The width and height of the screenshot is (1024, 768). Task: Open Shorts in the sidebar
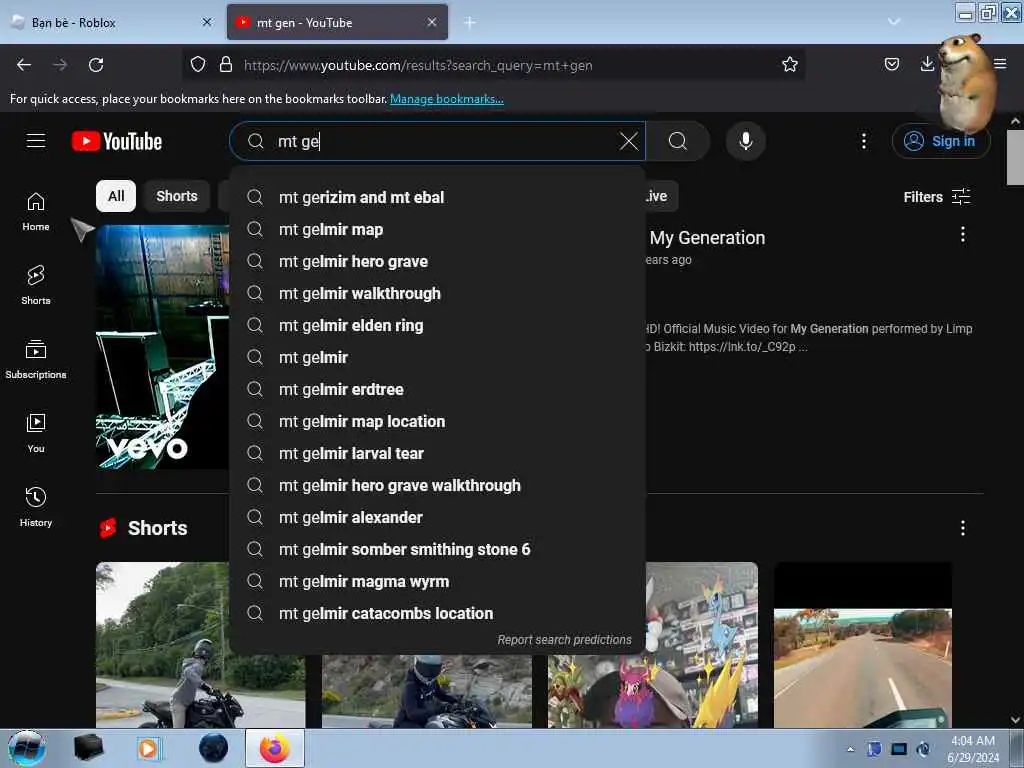(x=36, y=285)
